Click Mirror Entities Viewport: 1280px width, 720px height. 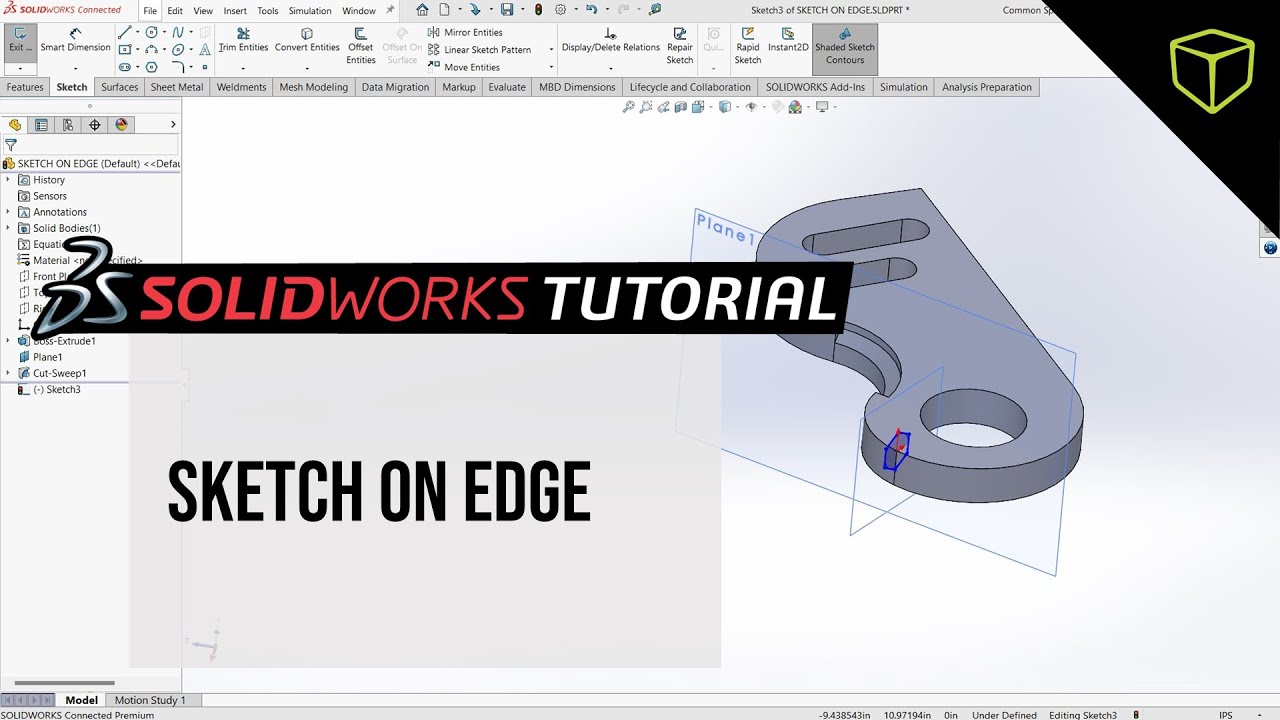(x=465, y=32)
